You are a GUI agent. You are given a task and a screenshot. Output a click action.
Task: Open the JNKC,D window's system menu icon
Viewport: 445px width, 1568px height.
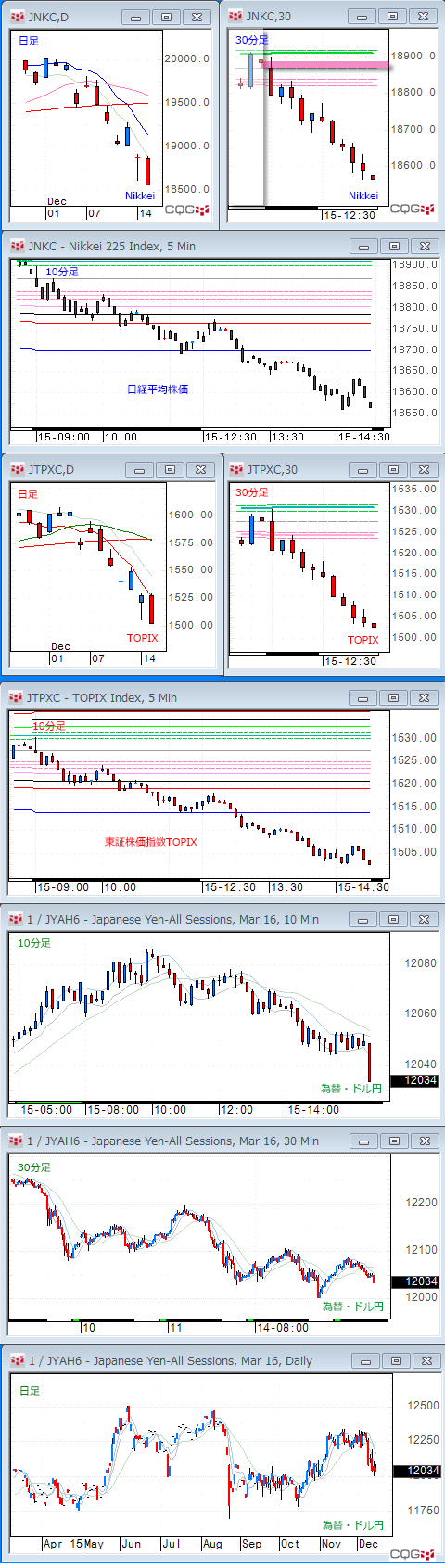coord(18,17)
